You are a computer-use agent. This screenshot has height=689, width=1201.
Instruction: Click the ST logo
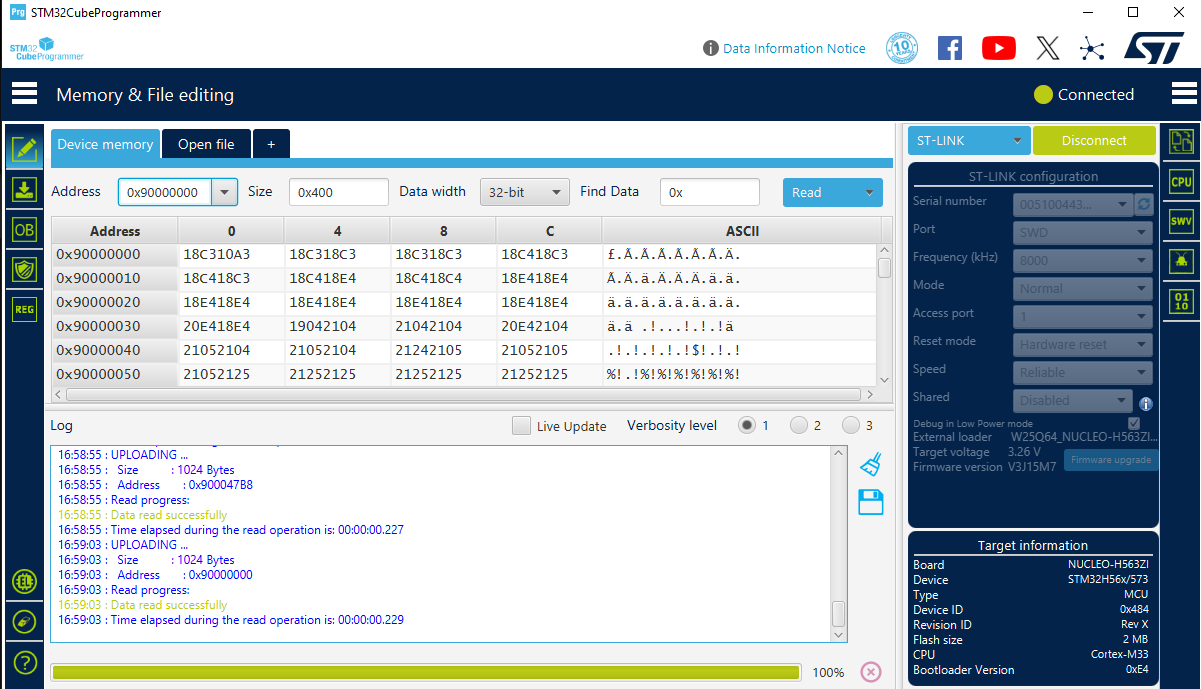(1155, 47)
